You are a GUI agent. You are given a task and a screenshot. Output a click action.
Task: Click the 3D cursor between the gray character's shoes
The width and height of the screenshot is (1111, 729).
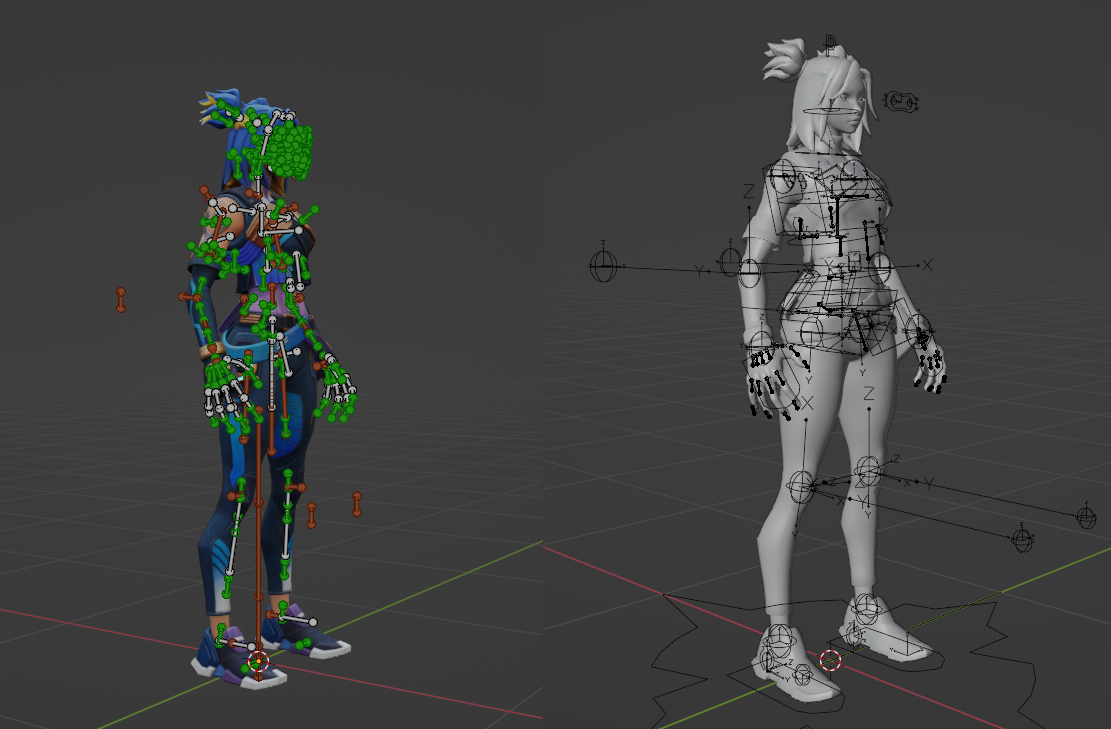tap(830, 661)
